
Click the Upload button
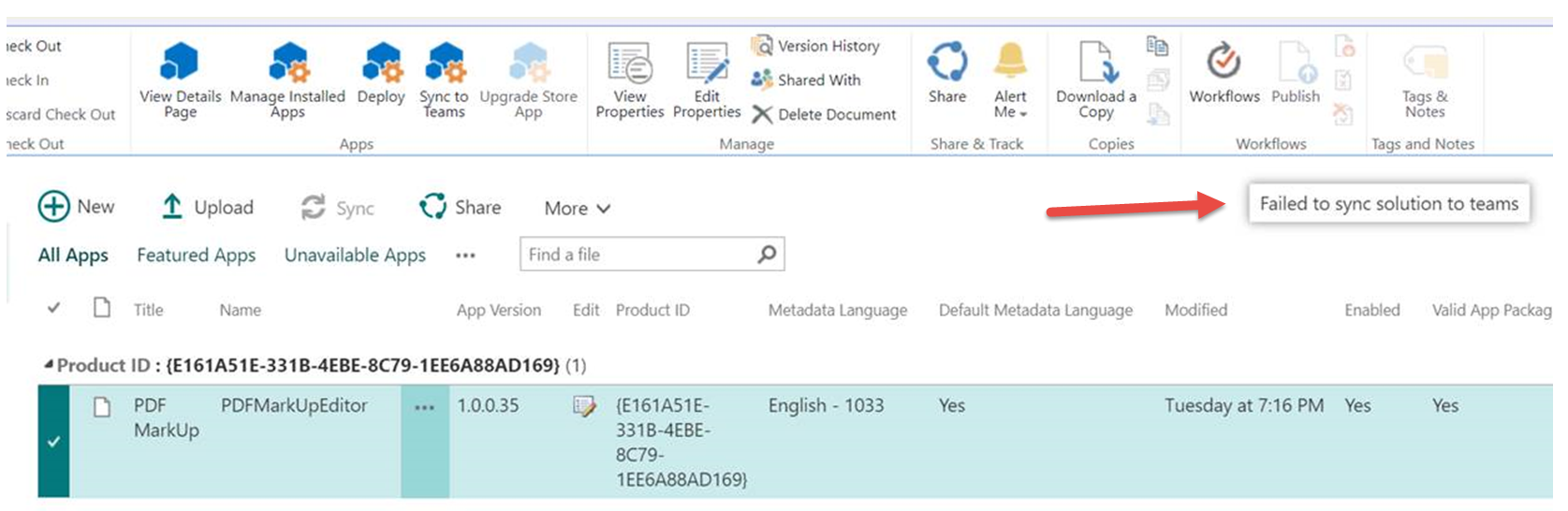click(x=208, y=207)
